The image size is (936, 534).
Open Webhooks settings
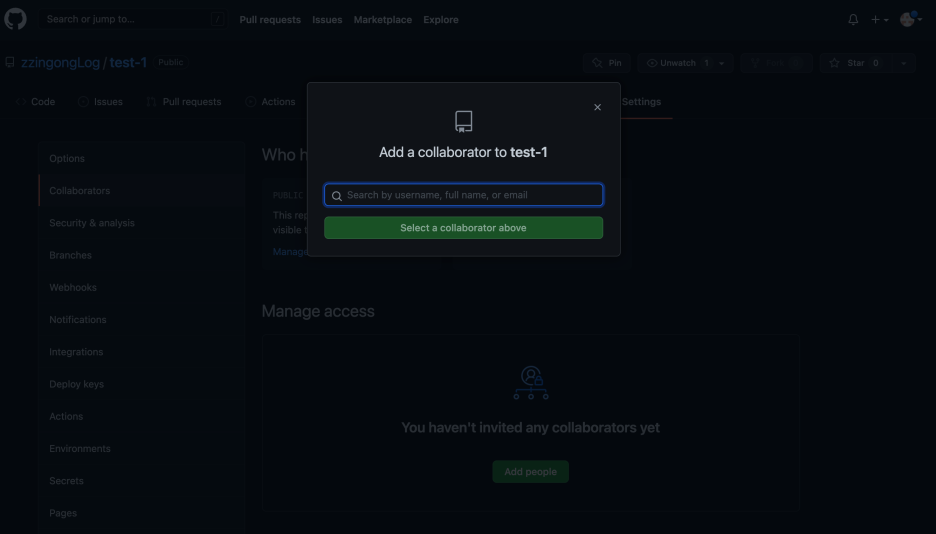[141, 288]
